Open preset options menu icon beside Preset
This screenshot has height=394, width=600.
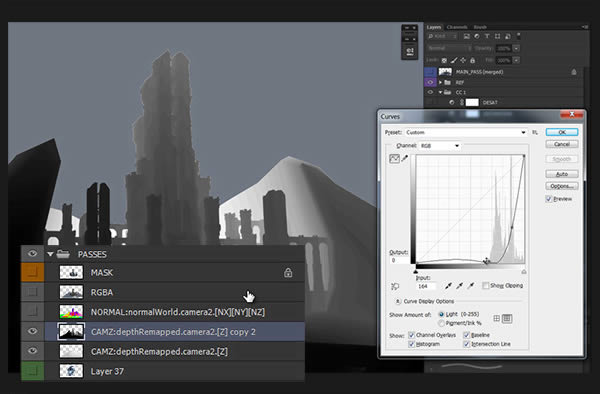[535, 132]
